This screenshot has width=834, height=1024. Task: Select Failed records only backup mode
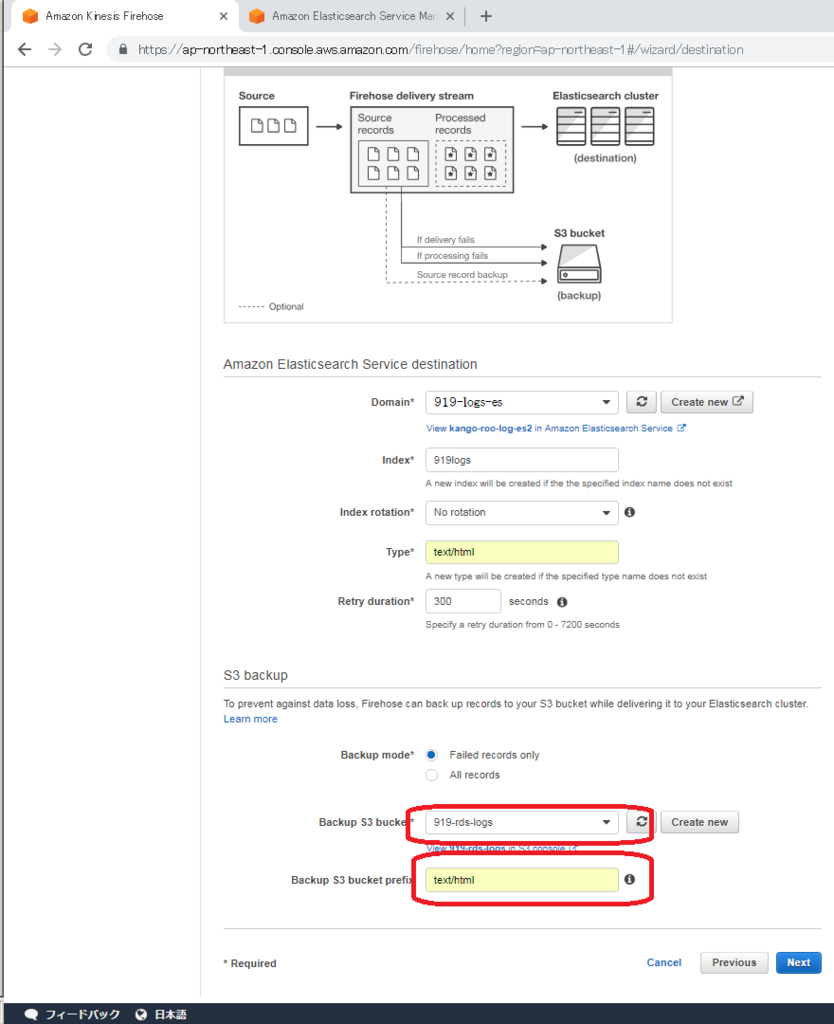(x=432, y=755)
